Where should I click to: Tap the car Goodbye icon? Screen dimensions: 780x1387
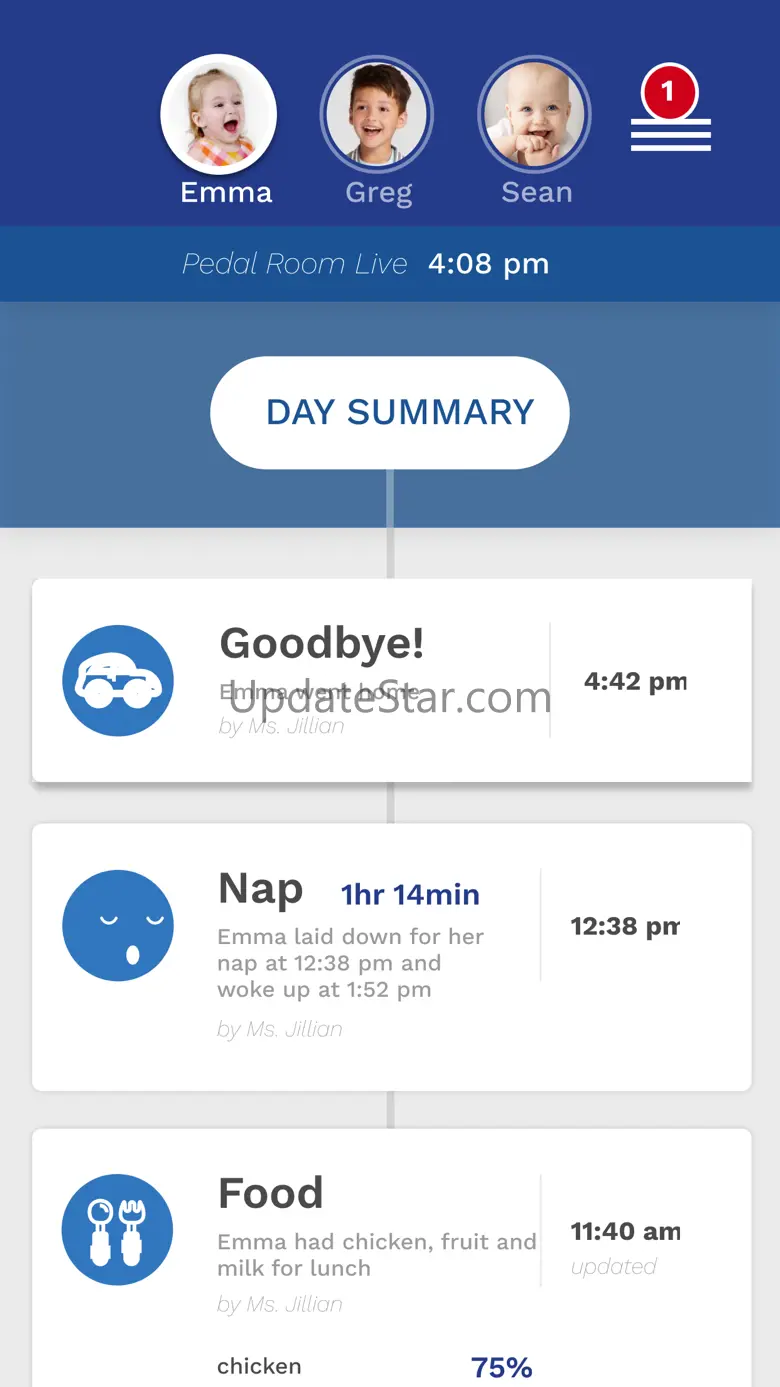tap(118, 681)
